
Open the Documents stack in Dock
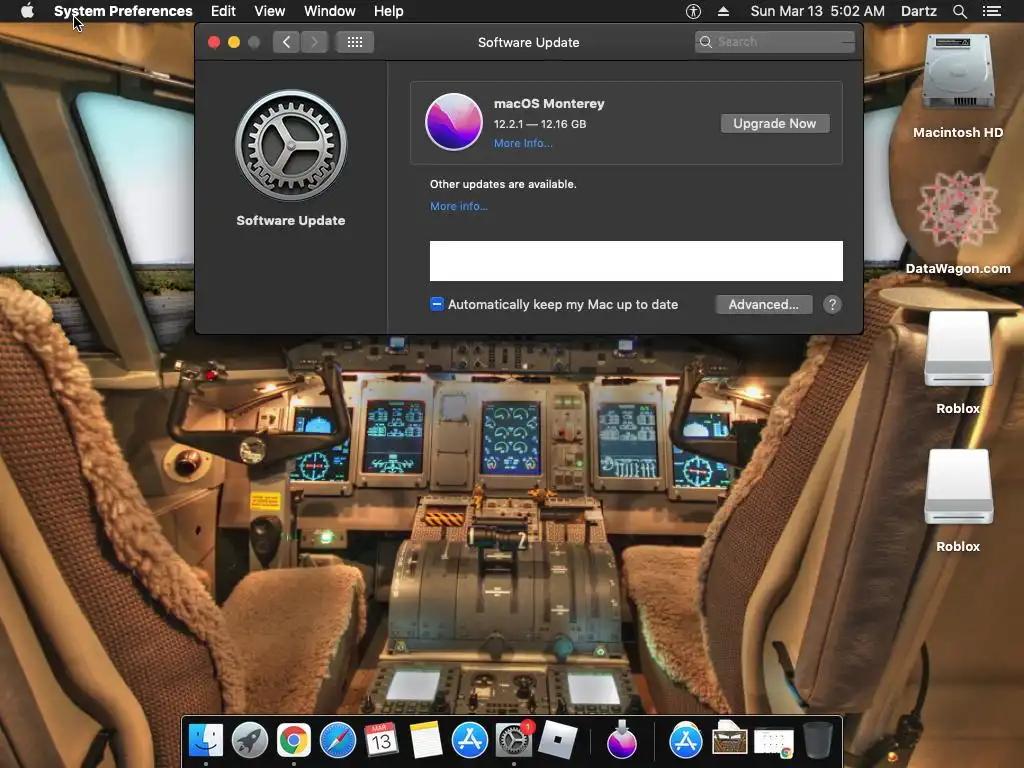tap(729, 739)
